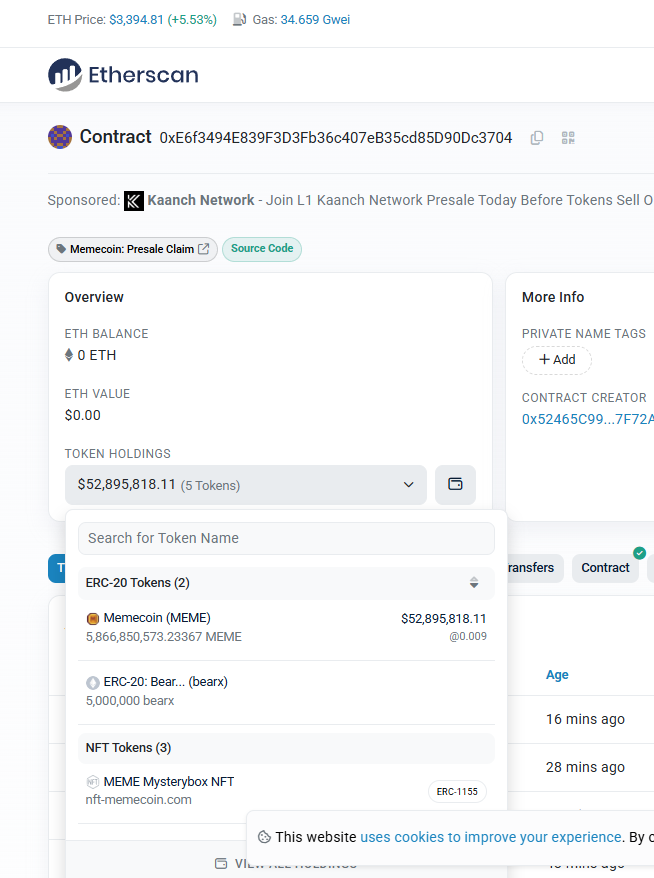Show the address QR code

[568, 138]
